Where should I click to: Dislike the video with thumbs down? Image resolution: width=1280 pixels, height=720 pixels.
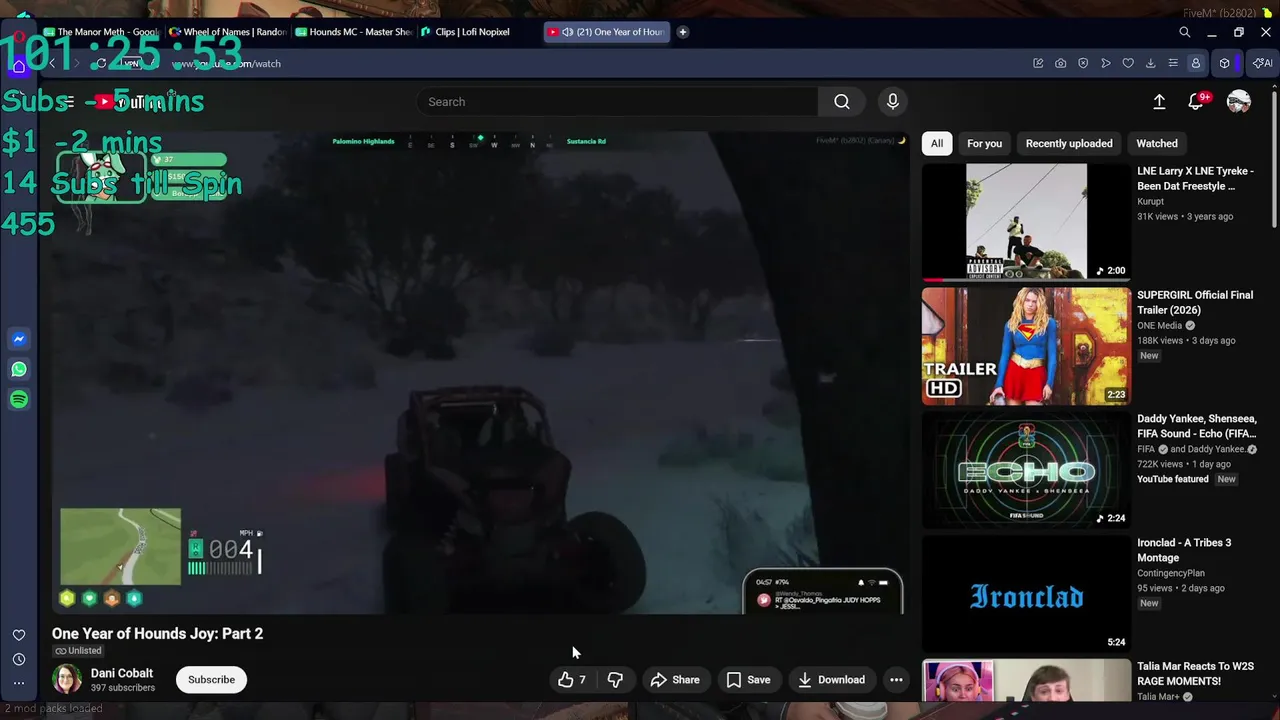coord(615,680)
